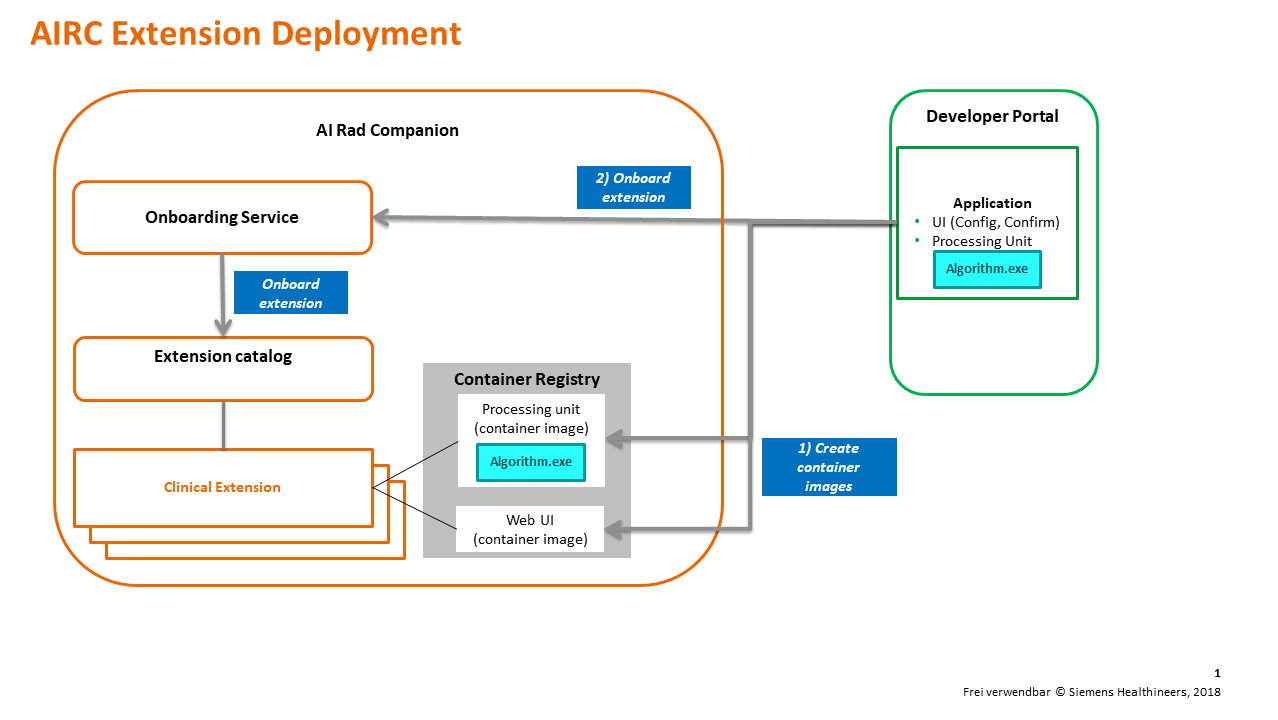
Task: Click the "2) Onboard extension" blue label
Action: (633, 187)
